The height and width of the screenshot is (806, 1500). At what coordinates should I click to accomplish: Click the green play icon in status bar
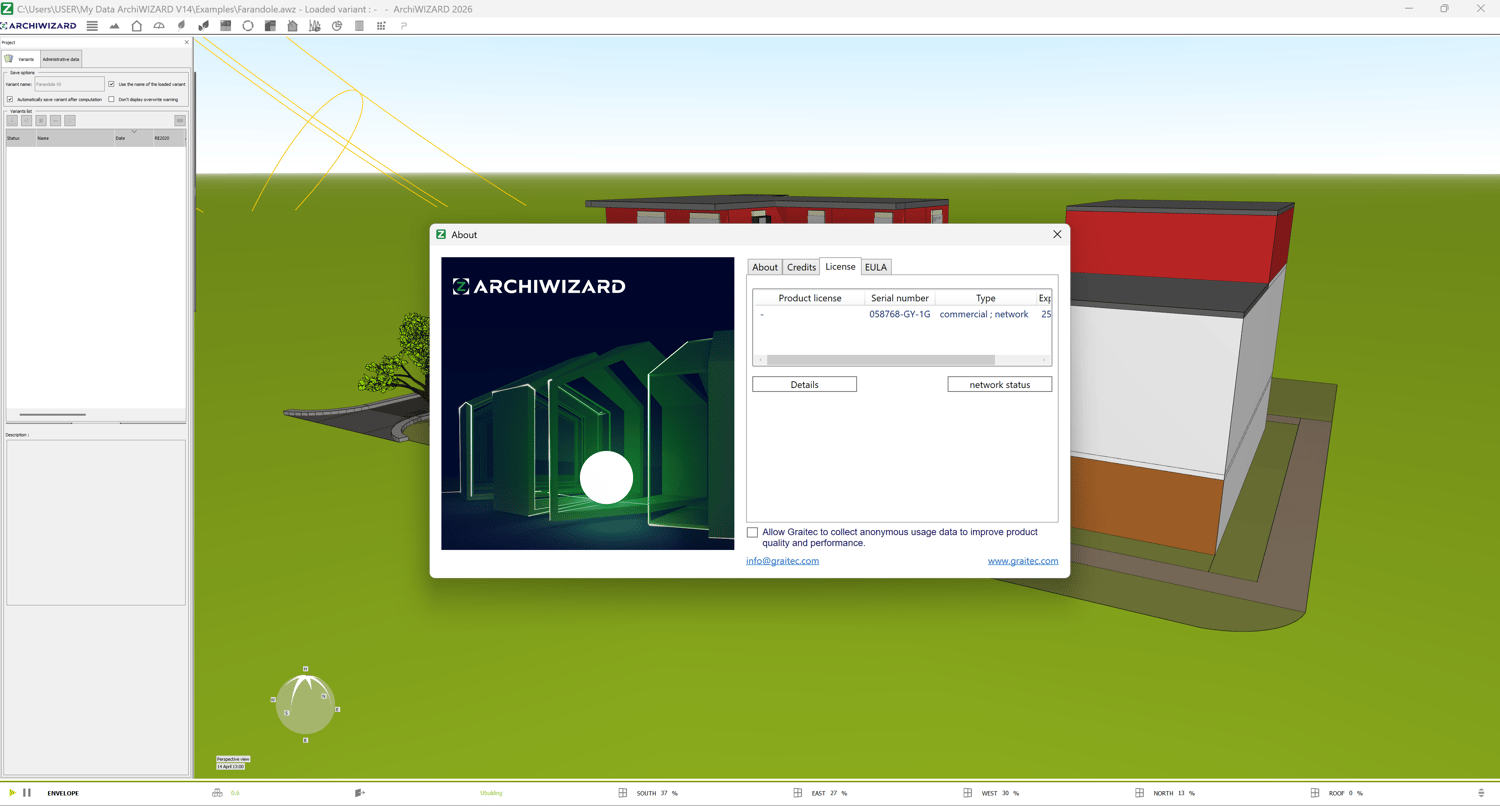12,793
